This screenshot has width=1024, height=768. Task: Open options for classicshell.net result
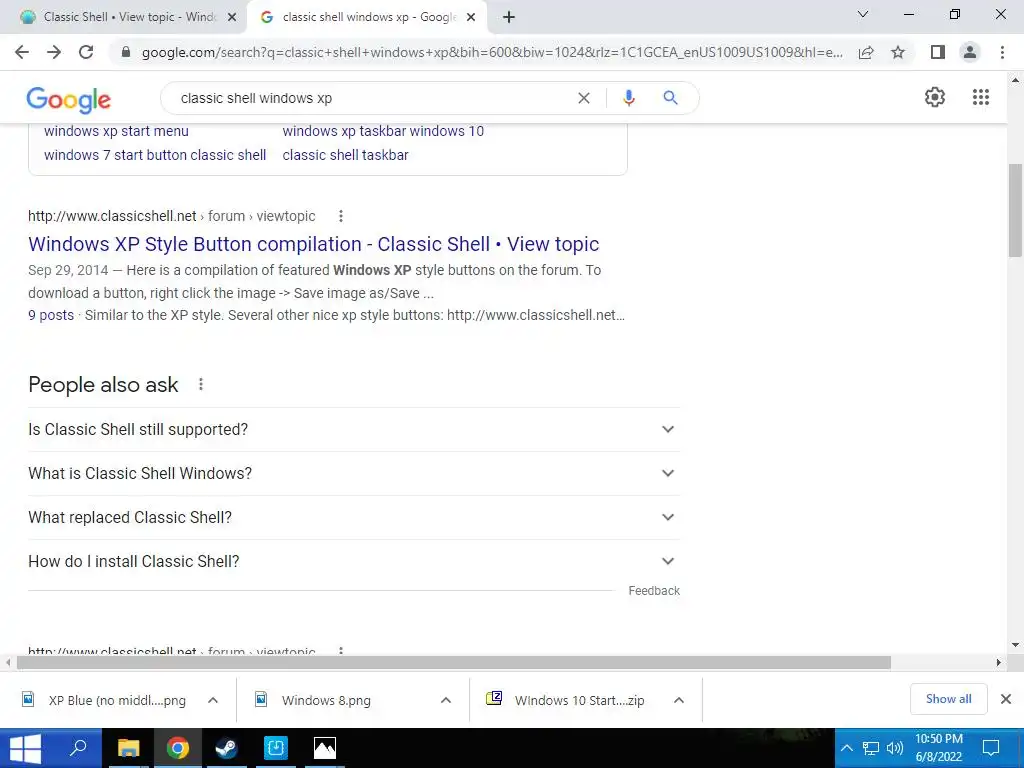click(x=340, y=216)
